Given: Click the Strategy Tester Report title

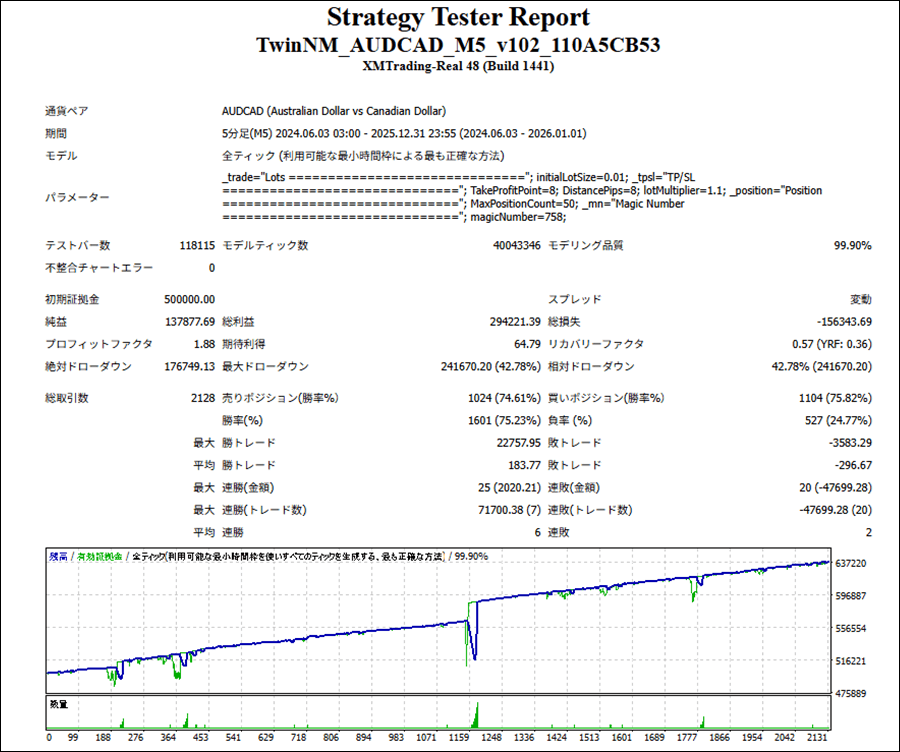Looking at the screenshot, I should (x=458, y=18).
